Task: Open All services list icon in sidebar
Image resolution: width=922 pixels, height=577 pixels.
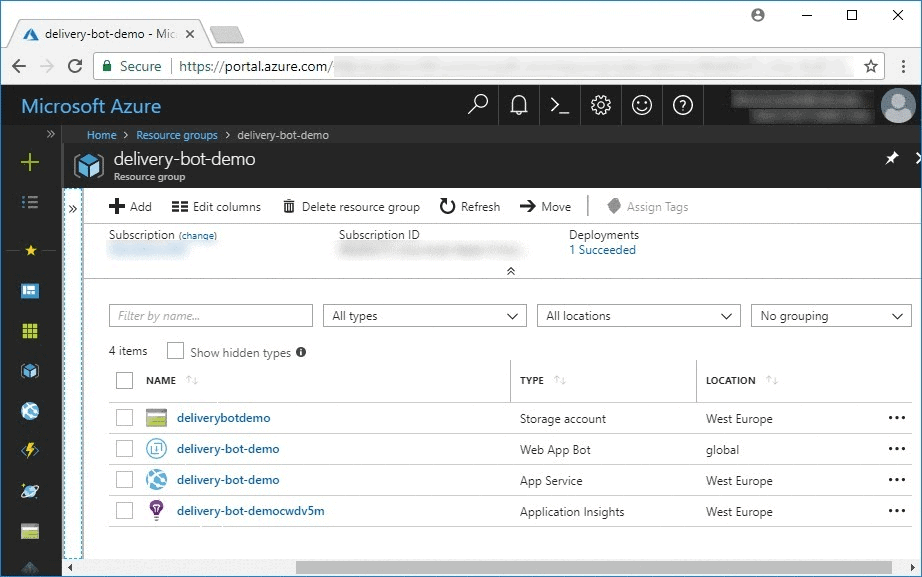Action: (30, 202)
